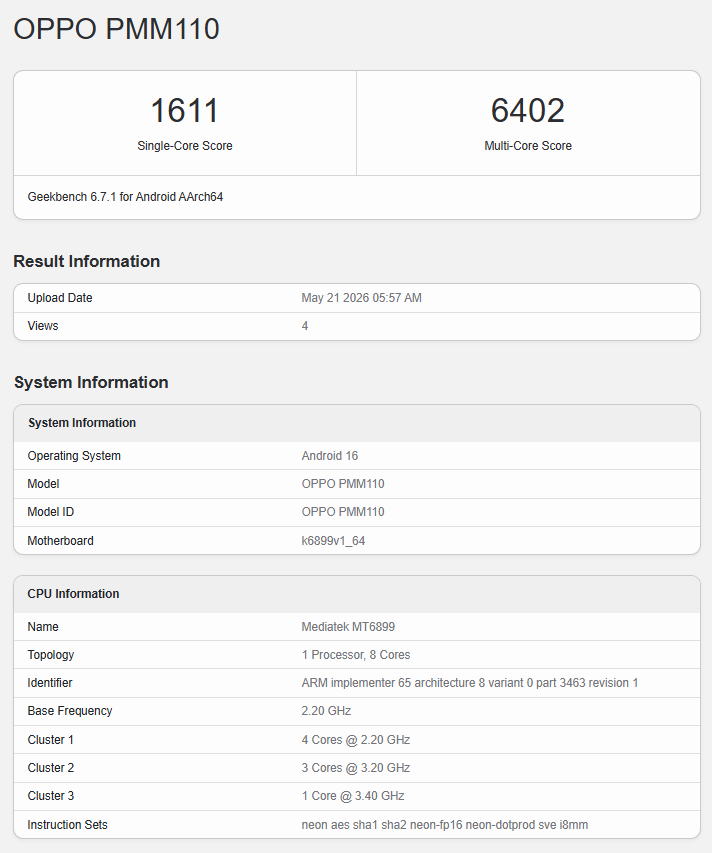Select the 3 Cores @ 3.20 GHz value
The height and width of the screenshot is (853, 712).
click(x=356, y=768)
